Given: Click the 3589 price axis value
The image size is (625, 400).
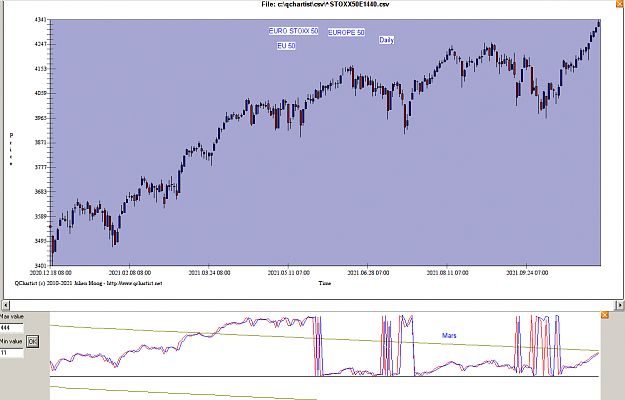Looking at the screenshot, I should pos(41,217).
